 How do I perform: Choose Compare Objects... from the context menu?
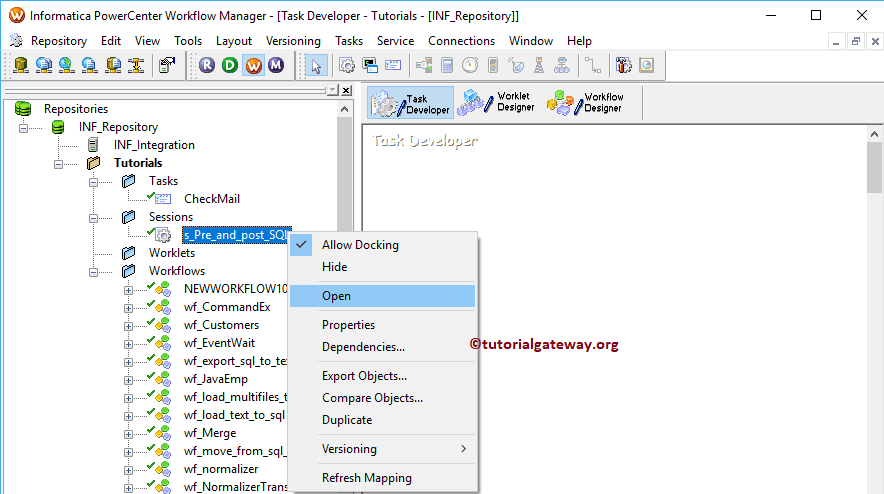click(383, 398)
